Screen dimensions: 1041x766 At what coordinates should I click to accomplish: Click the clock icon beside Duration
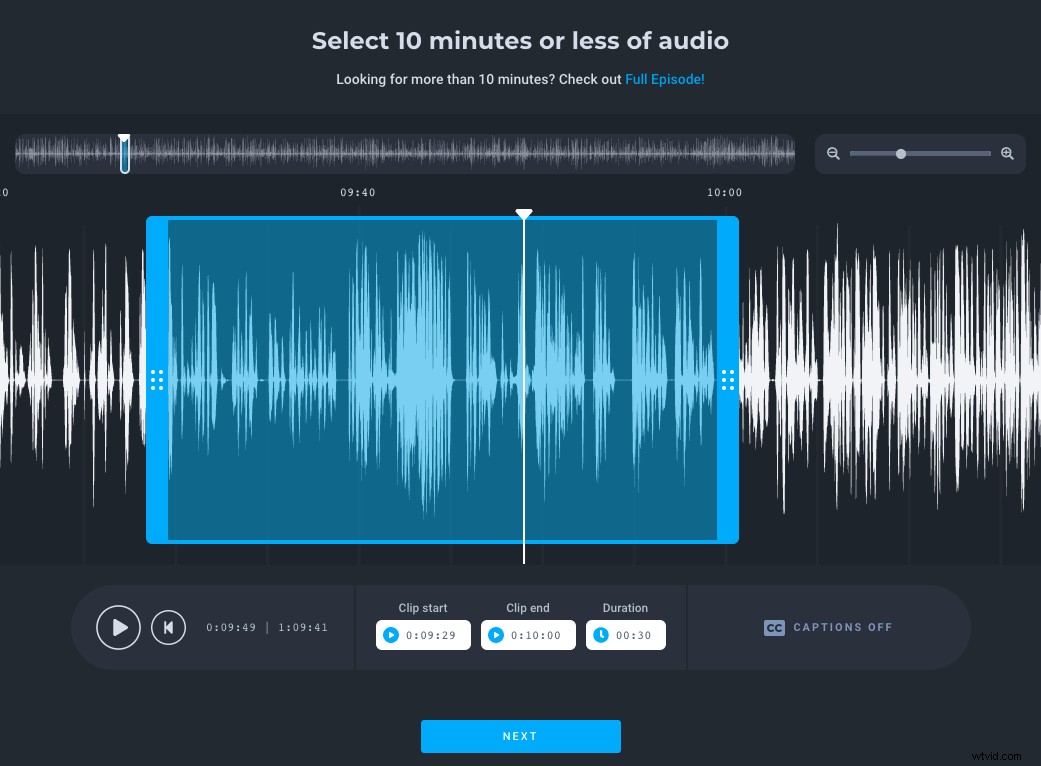pyautogui.click(x=600, y=635)
